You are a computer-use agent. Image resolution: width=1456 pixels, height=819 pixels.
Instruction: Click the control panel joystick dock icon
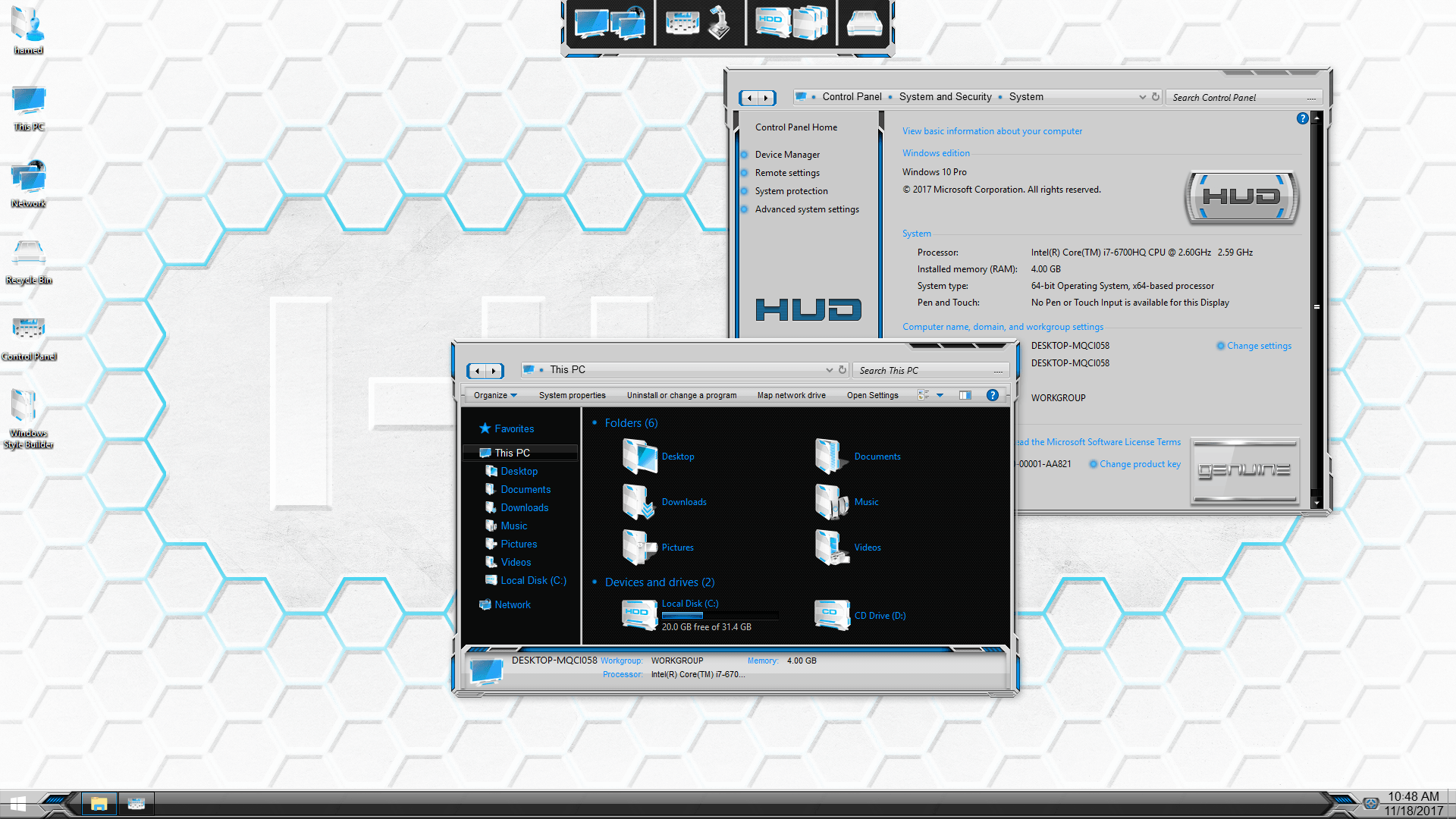coord(698,23)
